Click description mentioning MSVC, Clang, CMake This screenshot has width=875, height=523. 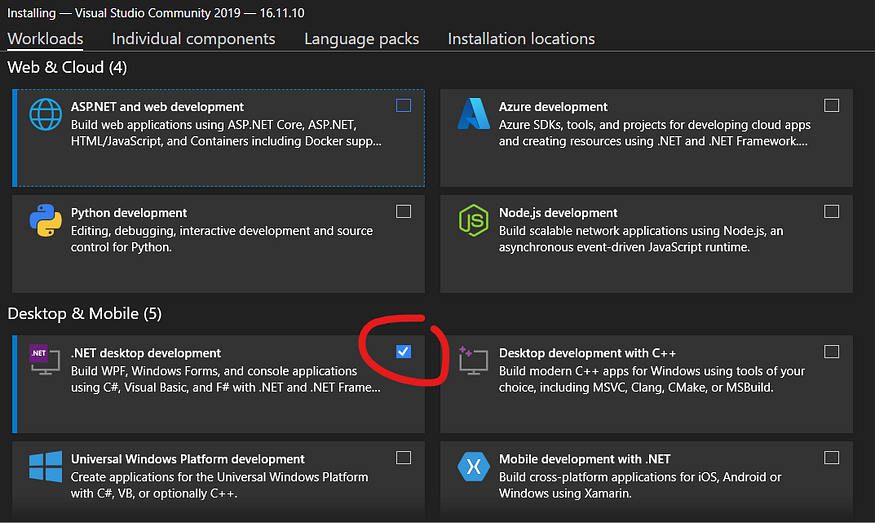pos(652,379)
